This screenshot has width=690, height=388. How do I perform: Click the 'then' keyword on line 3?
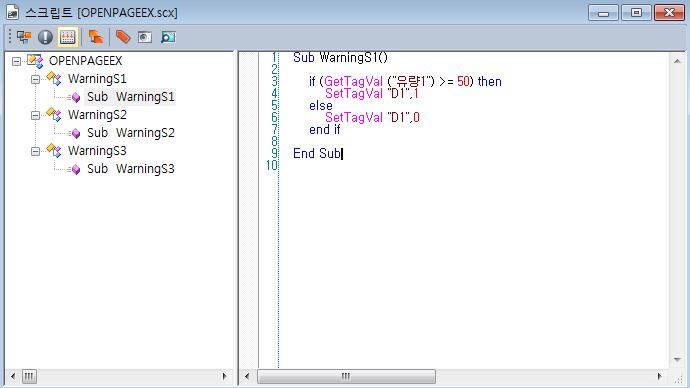tap(489, 81)
